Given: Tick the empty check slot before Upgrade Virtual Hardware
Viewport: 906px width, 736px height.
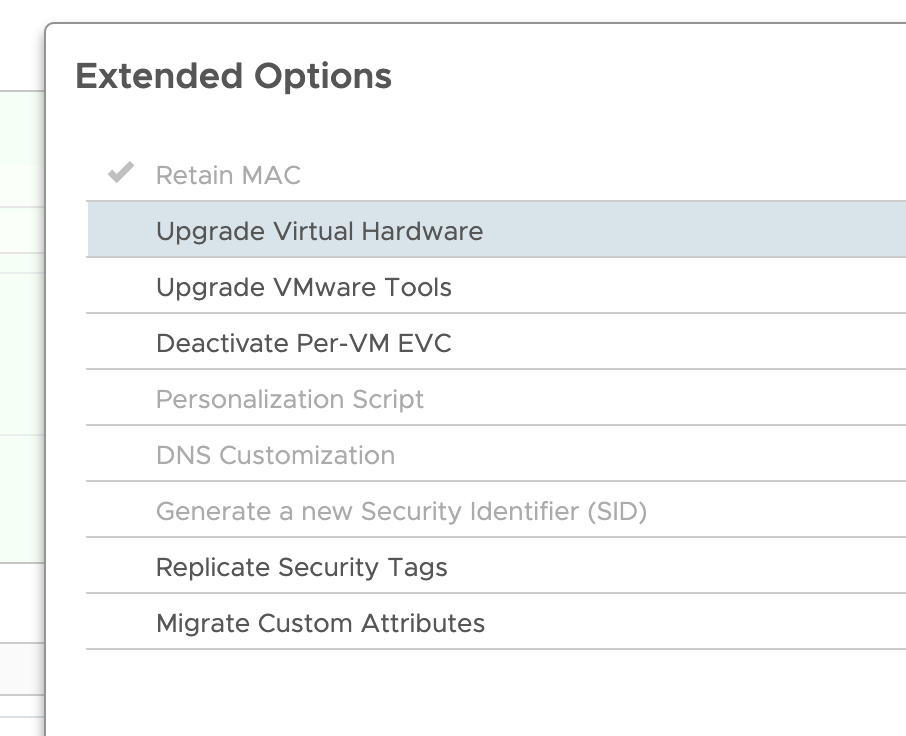Looking at the screenshot, I should [x=120, y=231].
